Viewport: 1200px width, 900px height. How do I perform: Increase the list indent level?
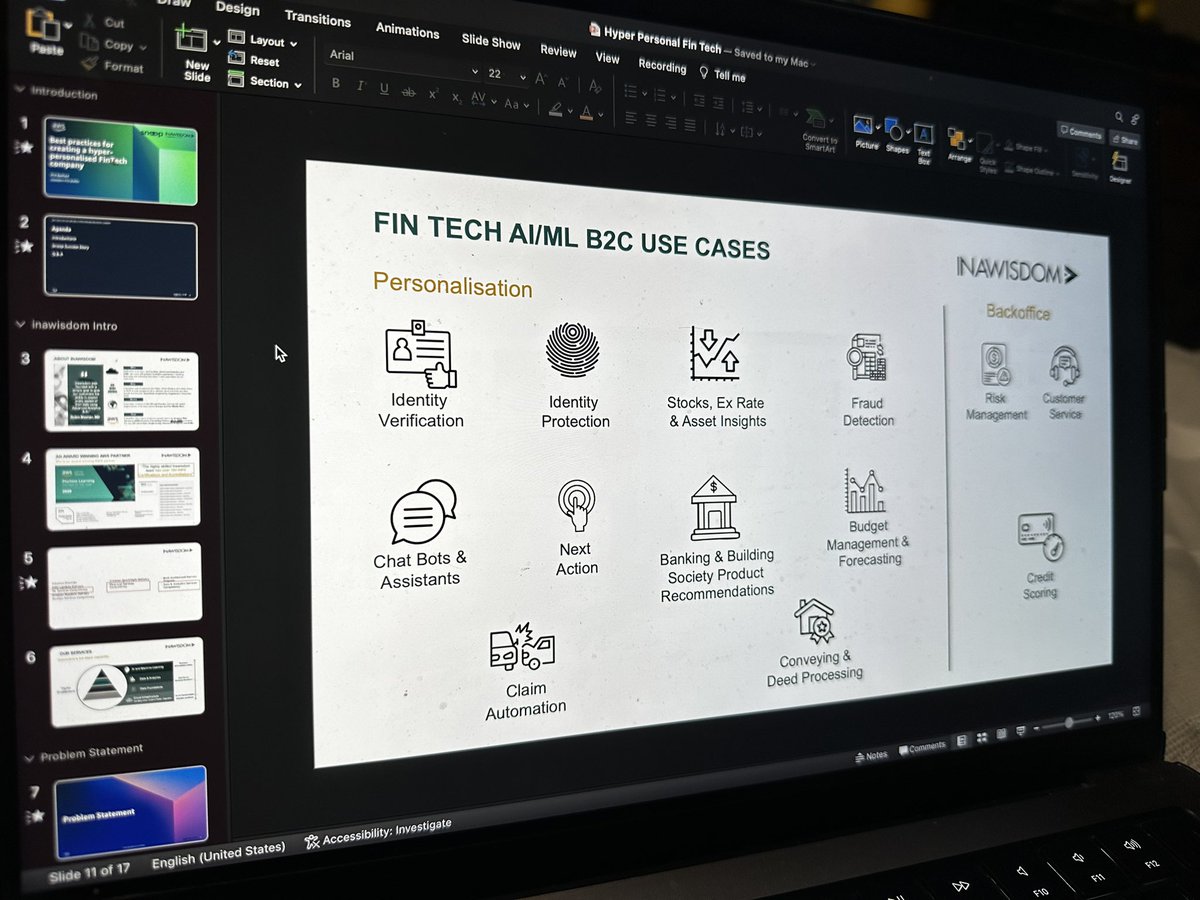(720, 103)
